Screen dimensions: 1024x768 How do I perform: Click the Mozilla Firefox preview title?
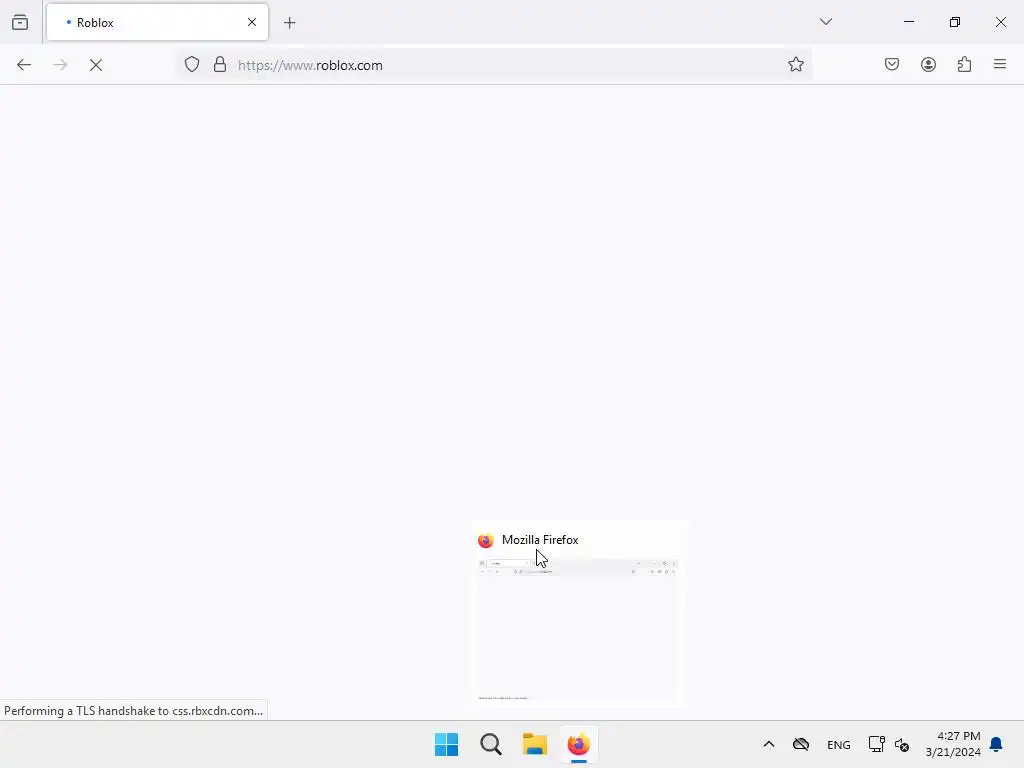[x=540, y=540]
